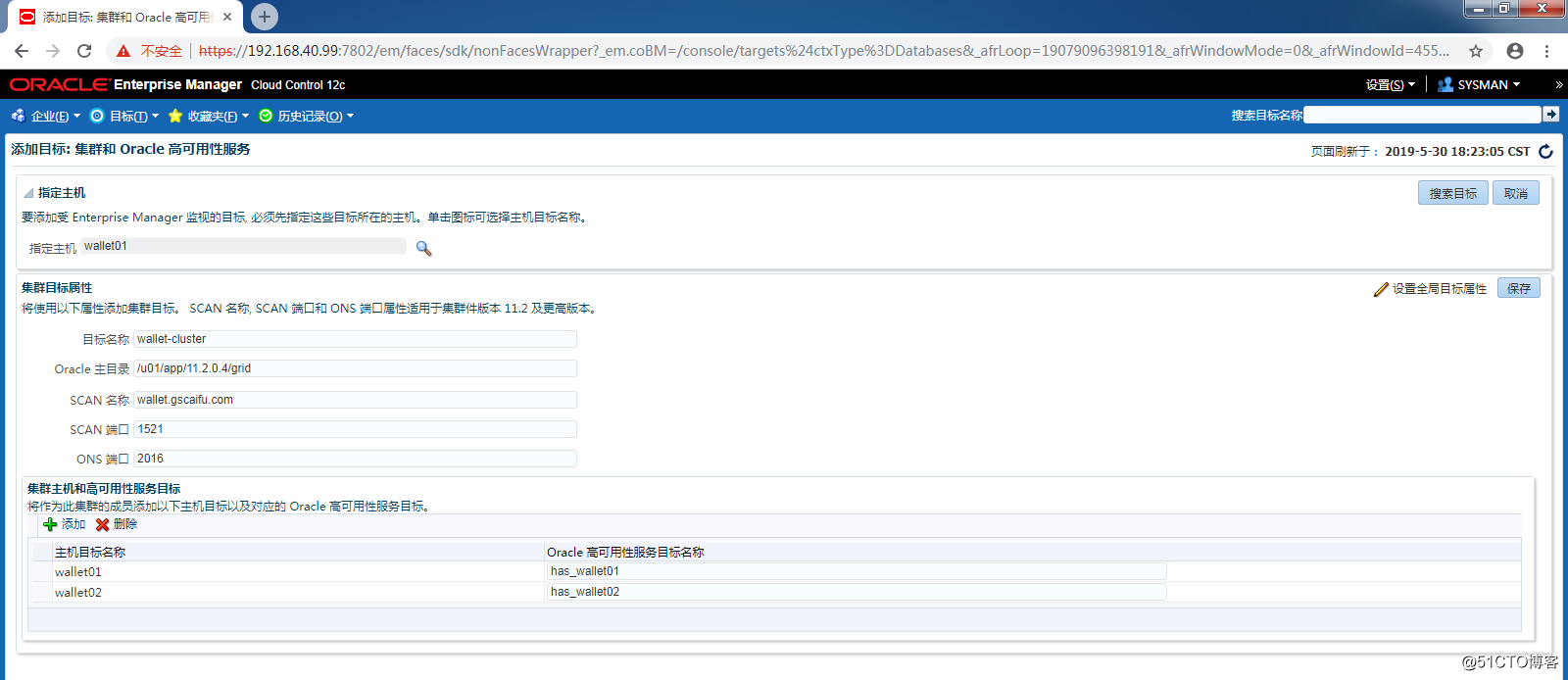
Task: Click the ONS 端口 2016 field
Action: click(x=355, y=459)
